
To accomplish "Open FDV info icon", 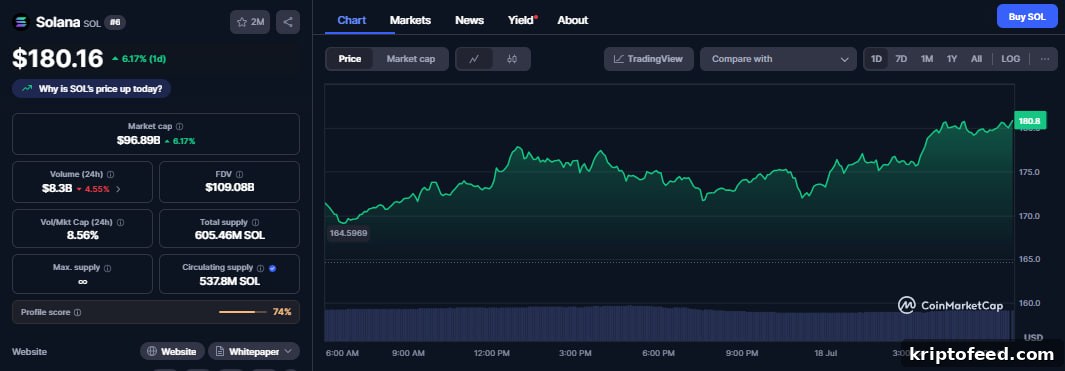I will click(x=239, y=175).
